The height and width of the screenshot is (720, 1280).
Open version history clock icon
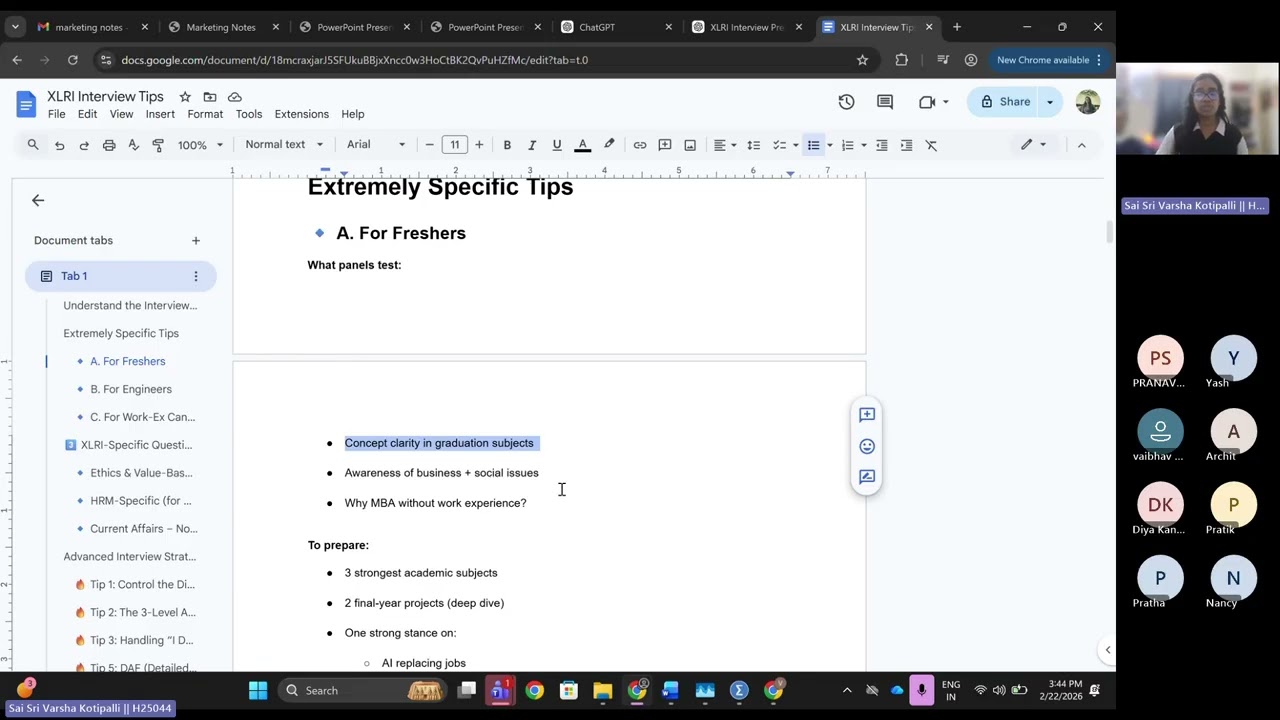(x=847, y=101)
